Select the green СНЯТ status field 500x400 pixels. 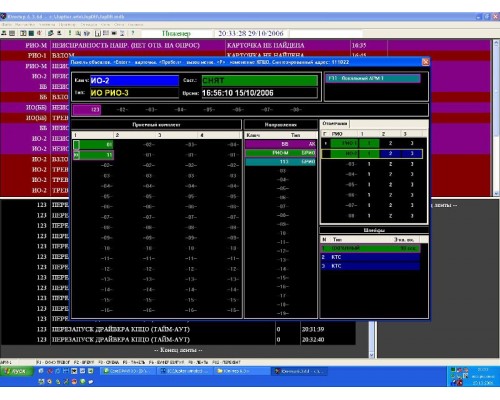tap(259, 81)
